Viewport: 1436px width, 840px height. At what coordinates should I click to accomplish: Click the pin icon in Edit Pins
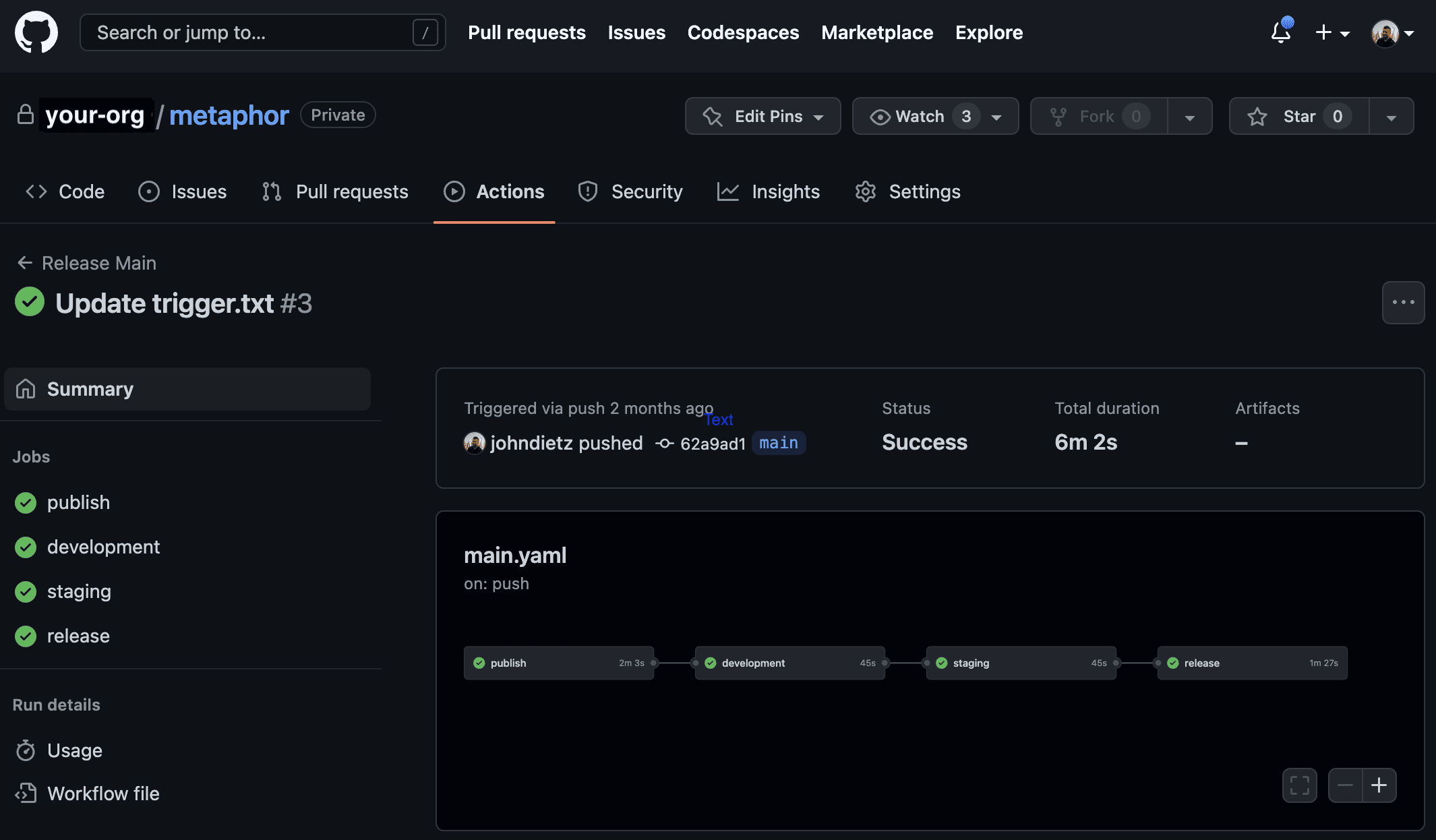713,117
